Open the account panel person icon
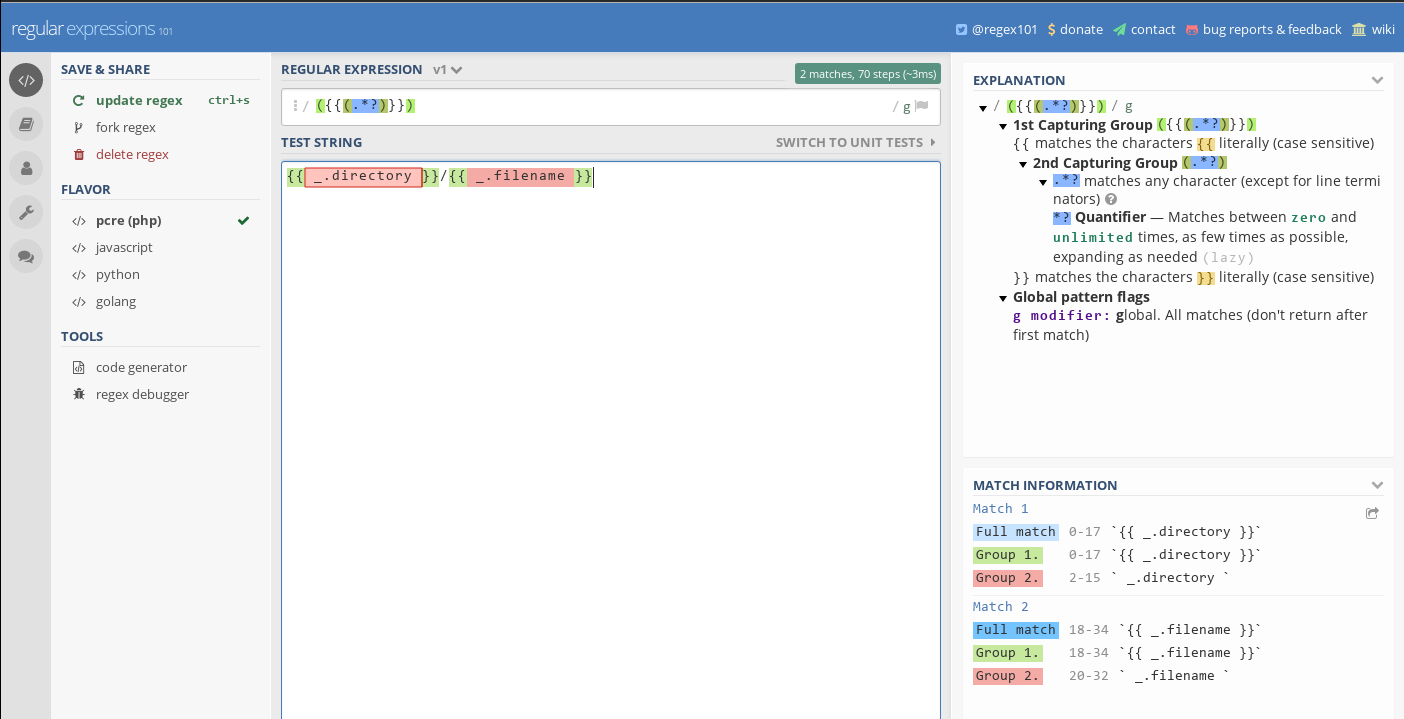The image size is (1404, 719). (x=24, y=168)
